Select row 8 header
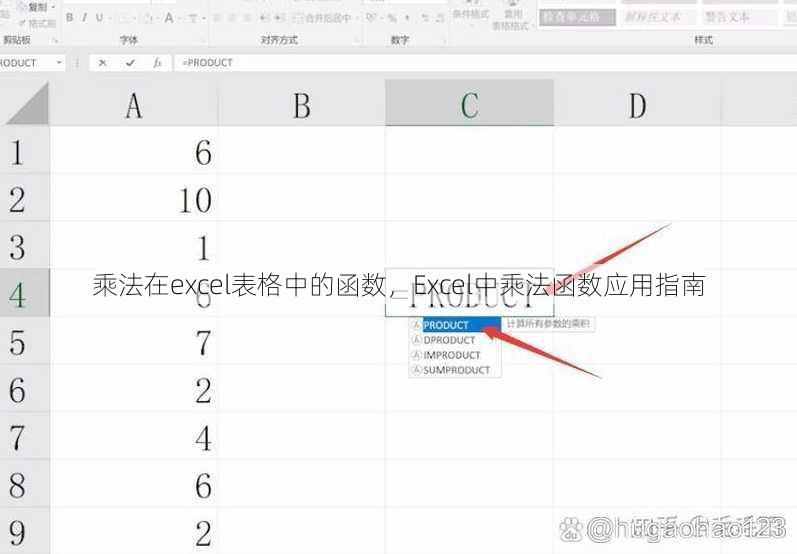The height and width of the screenshot is (554, 797). click(x=24, y=484)
